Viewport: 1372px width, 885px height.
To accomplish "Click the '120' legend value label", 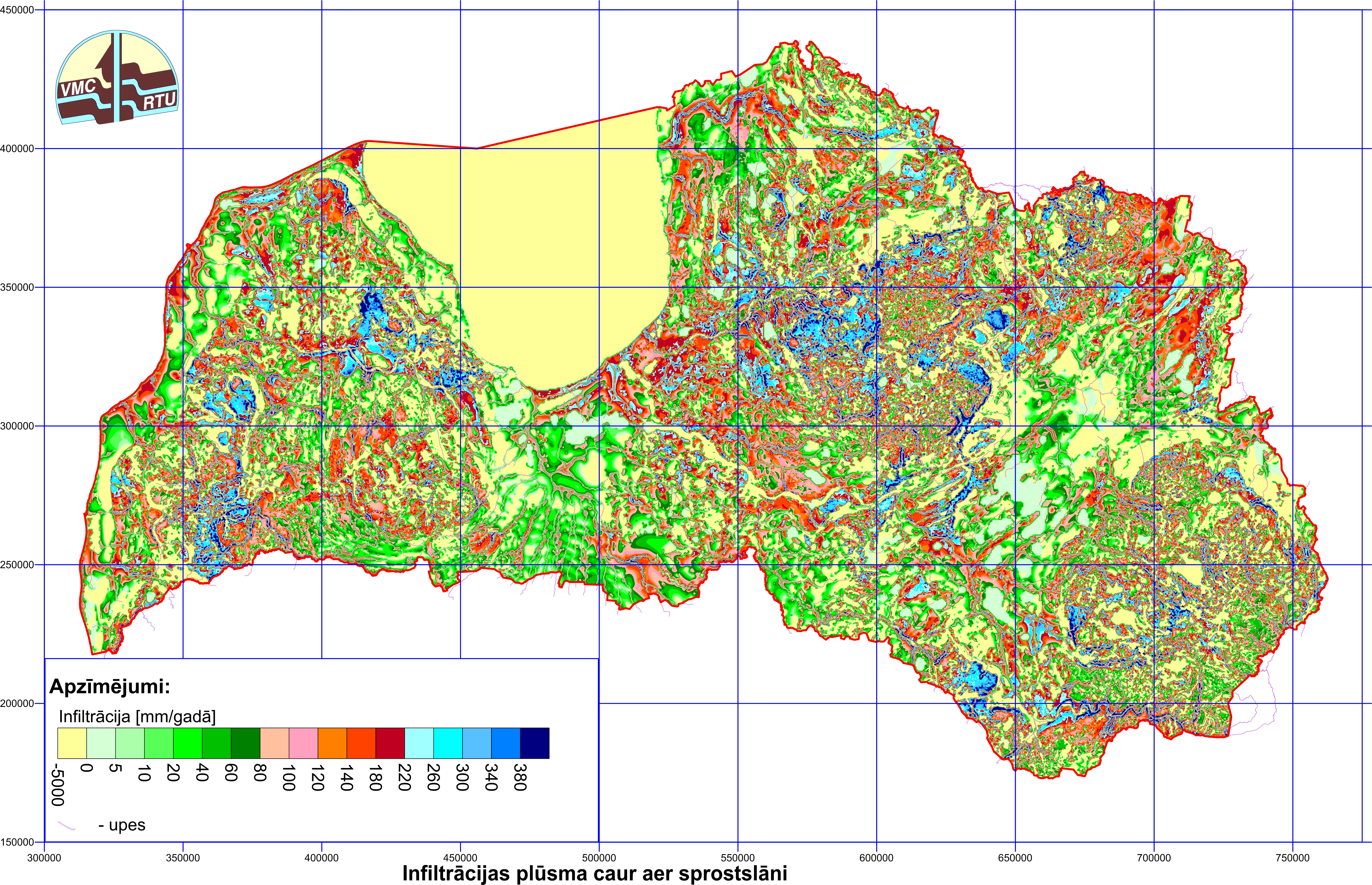I will (317, 777).
